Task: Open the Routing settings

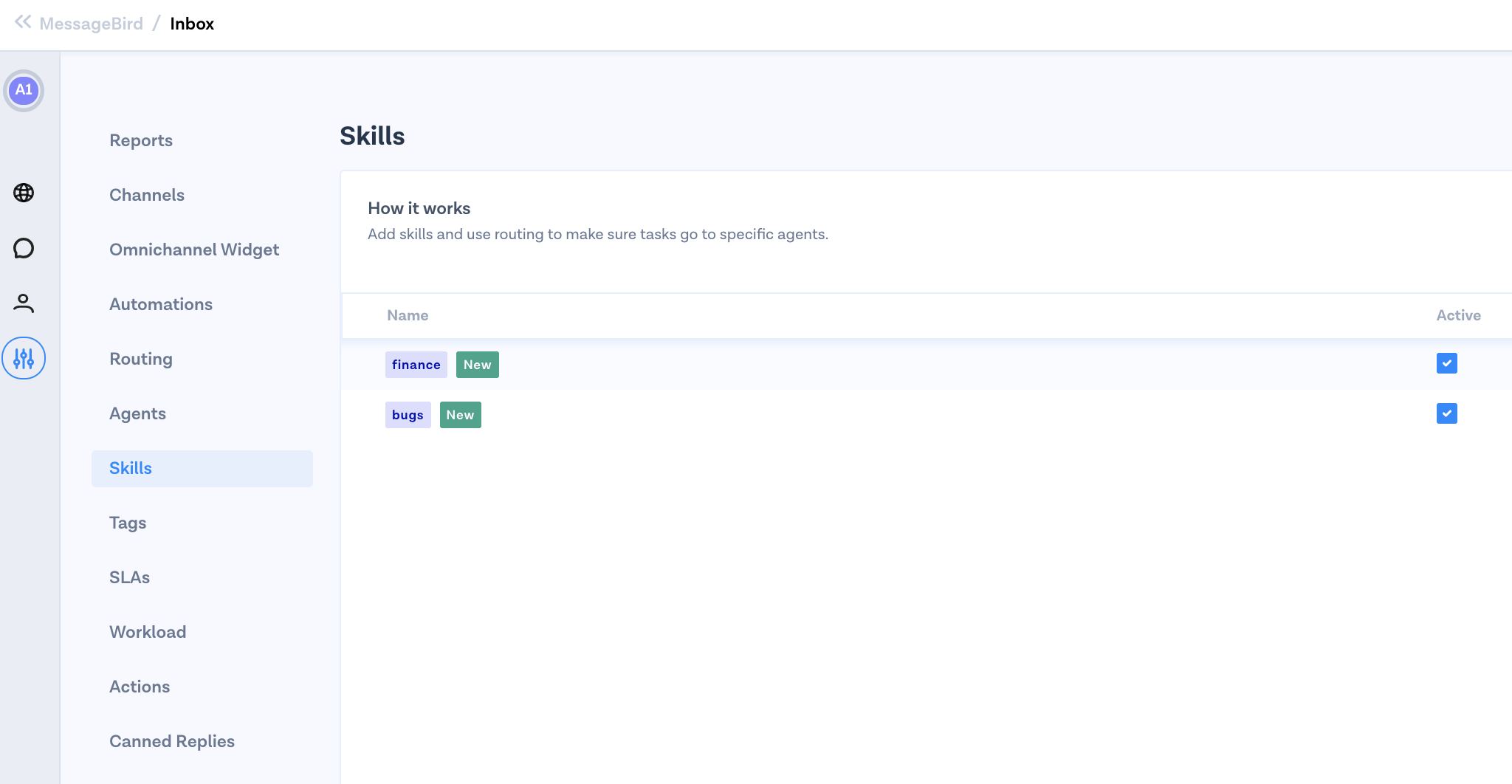Action: pyautogui.click(x=141, y=359)
